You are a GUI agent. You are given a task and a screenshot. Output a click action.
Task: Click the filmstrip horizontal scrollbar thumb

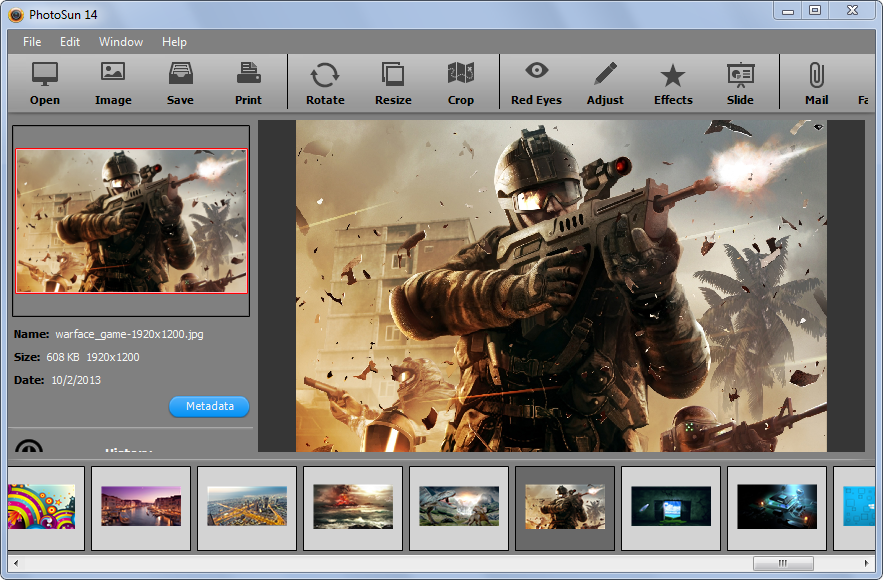(x=783, y=563)
